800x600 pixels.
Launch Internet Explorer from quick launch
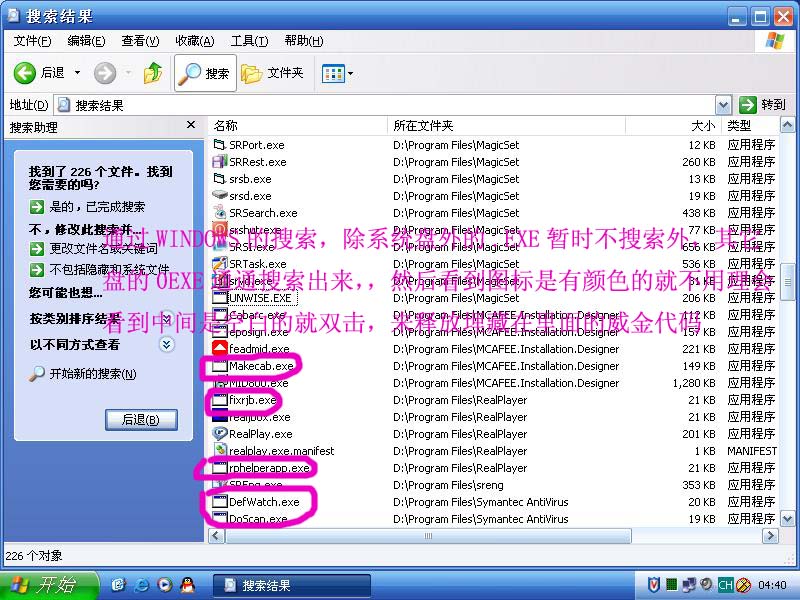click(x=141, y=585)
